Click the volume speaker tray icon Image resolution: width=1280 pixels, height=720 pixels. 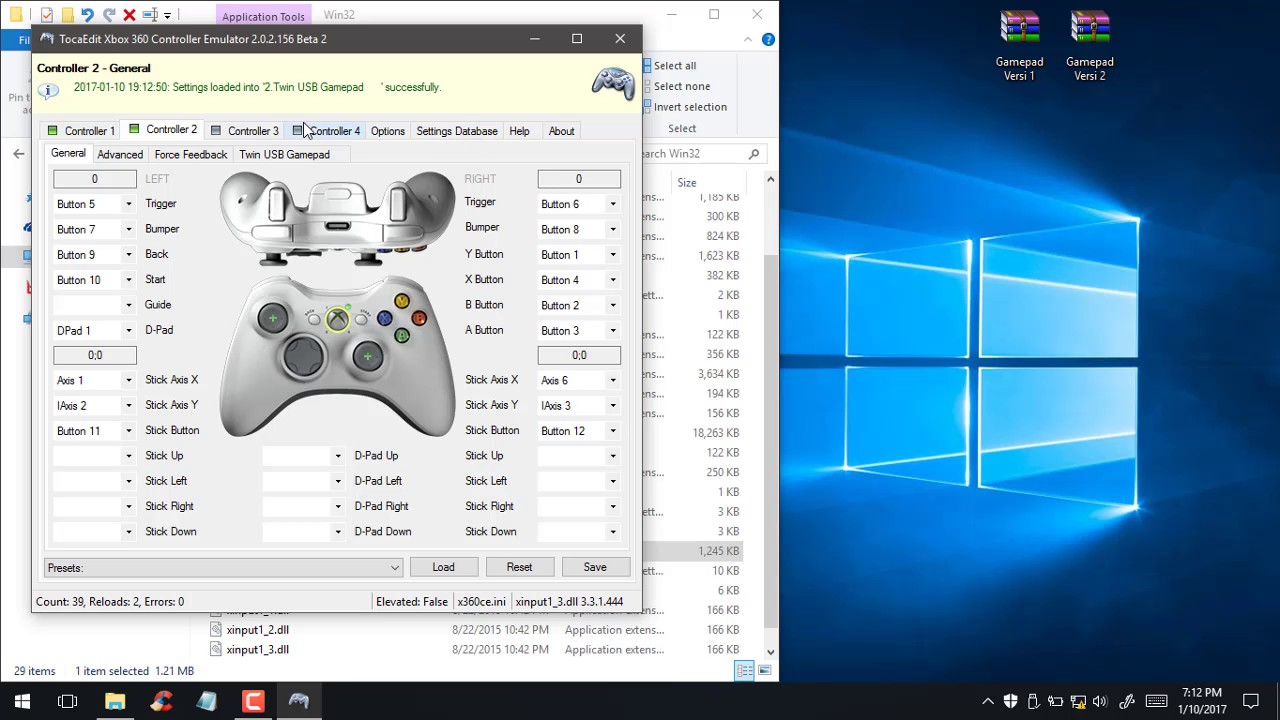point(1101,701)
